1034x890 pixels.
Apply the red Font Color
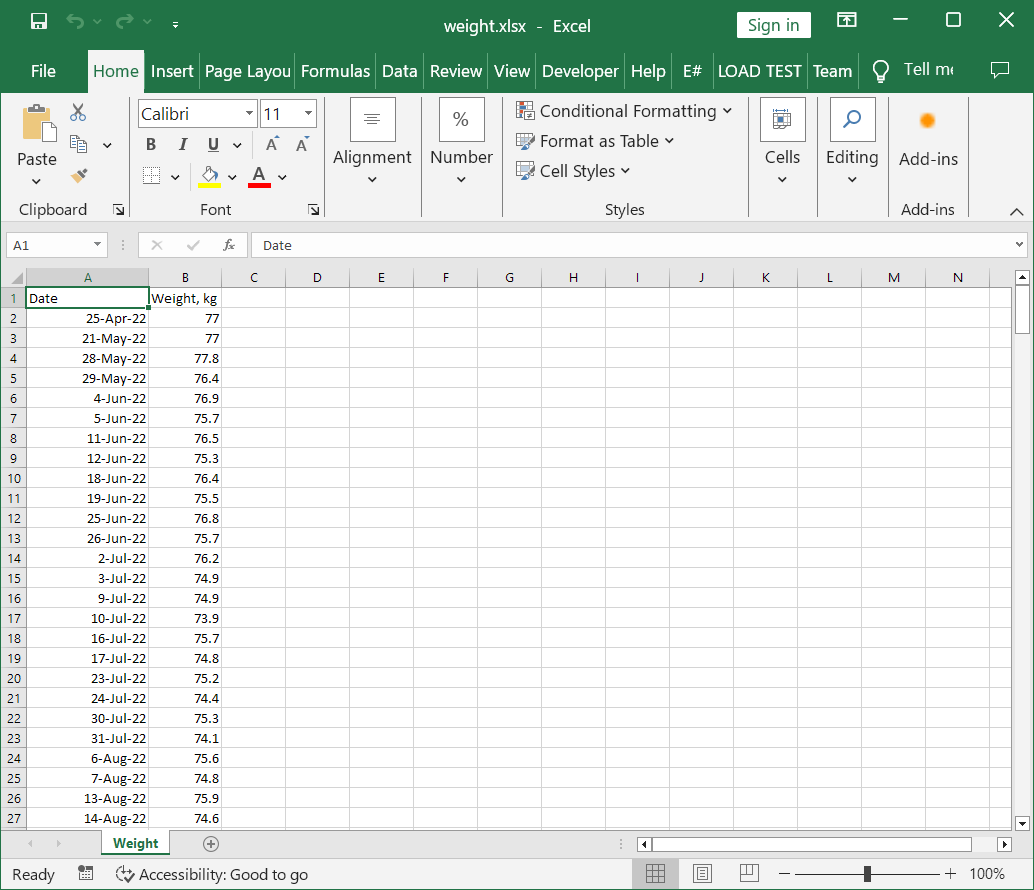[259, 177]
